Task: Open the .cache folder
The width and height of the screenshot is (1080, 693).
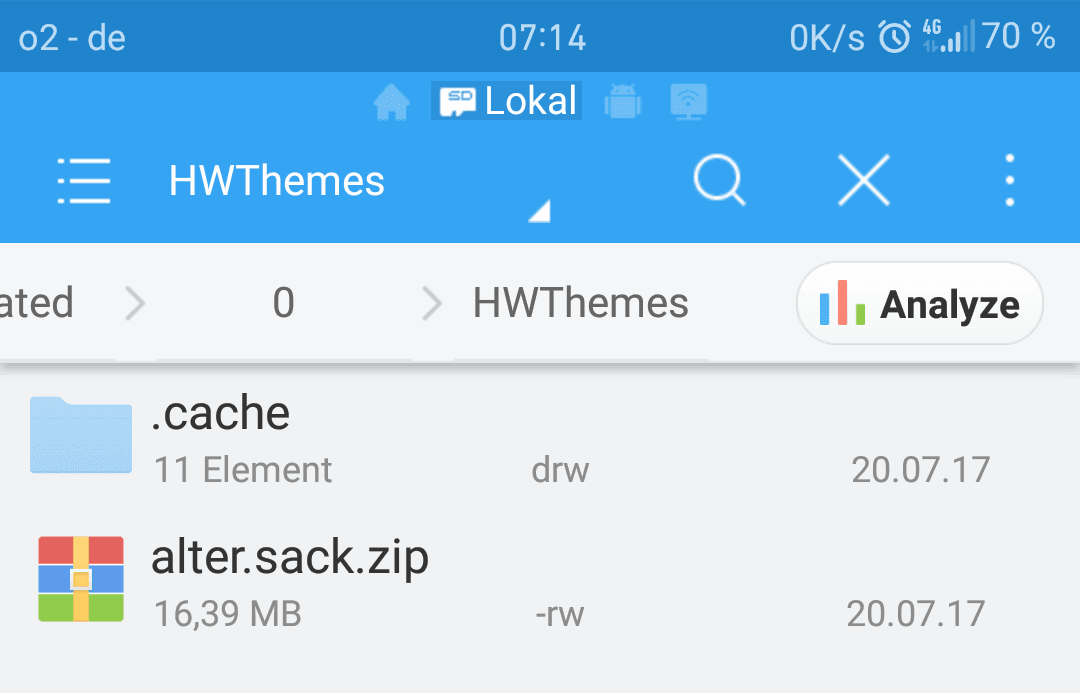Action: [540, 437]
